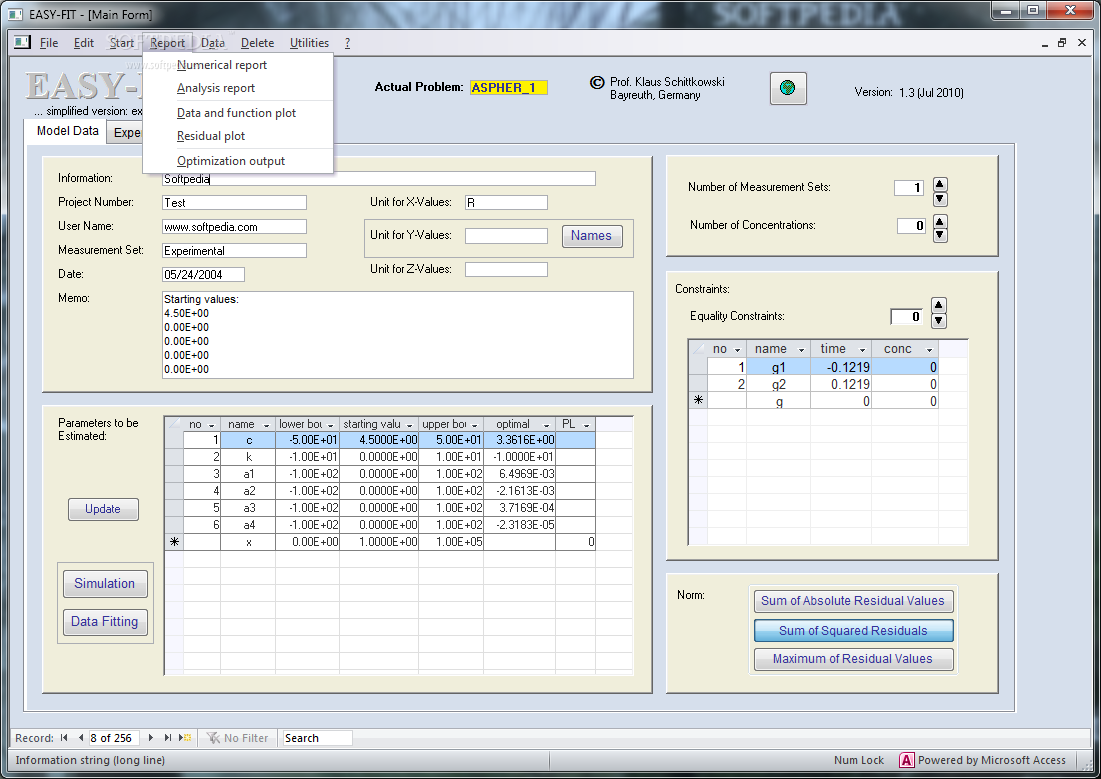The height and width of the screenshot is (779, 1101).
Task: Select the new-row selector in constraints table
Action: click(698, 400)
